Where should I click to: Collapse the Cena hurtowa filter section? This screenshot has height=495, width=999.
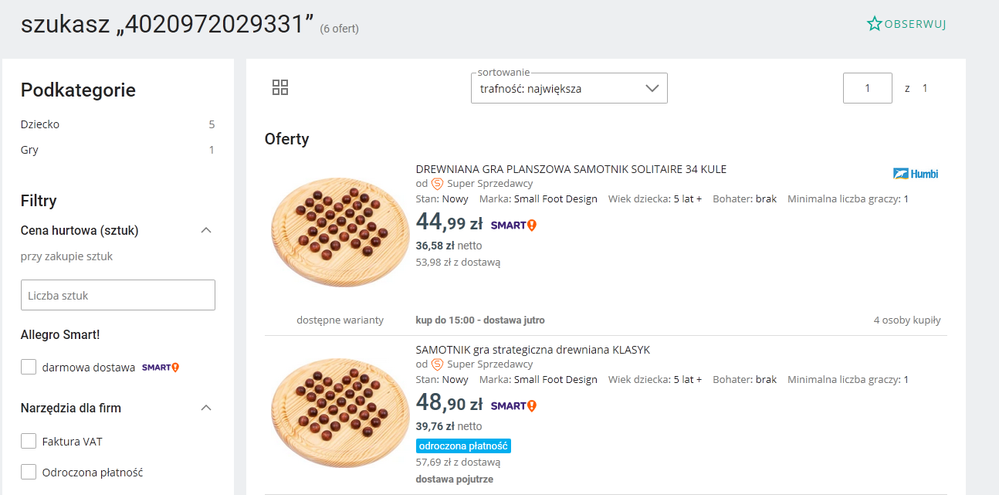pyautogui.click(x=206, y=231)
